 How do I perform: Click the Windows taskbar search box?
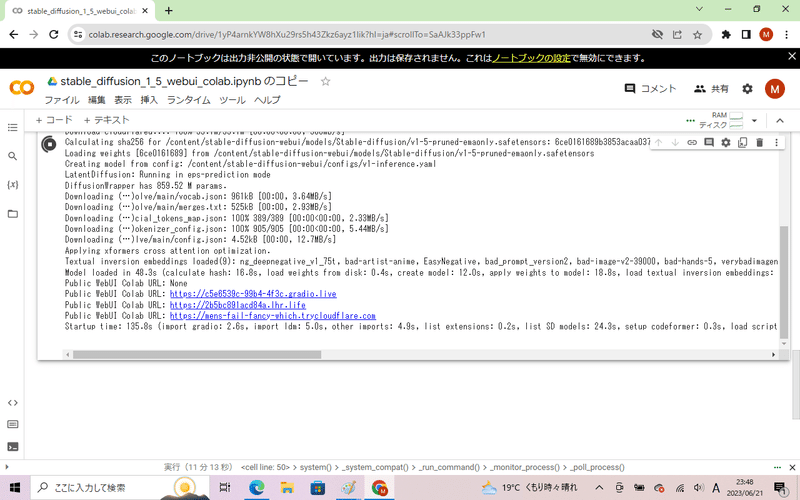[x=120, y=488]
